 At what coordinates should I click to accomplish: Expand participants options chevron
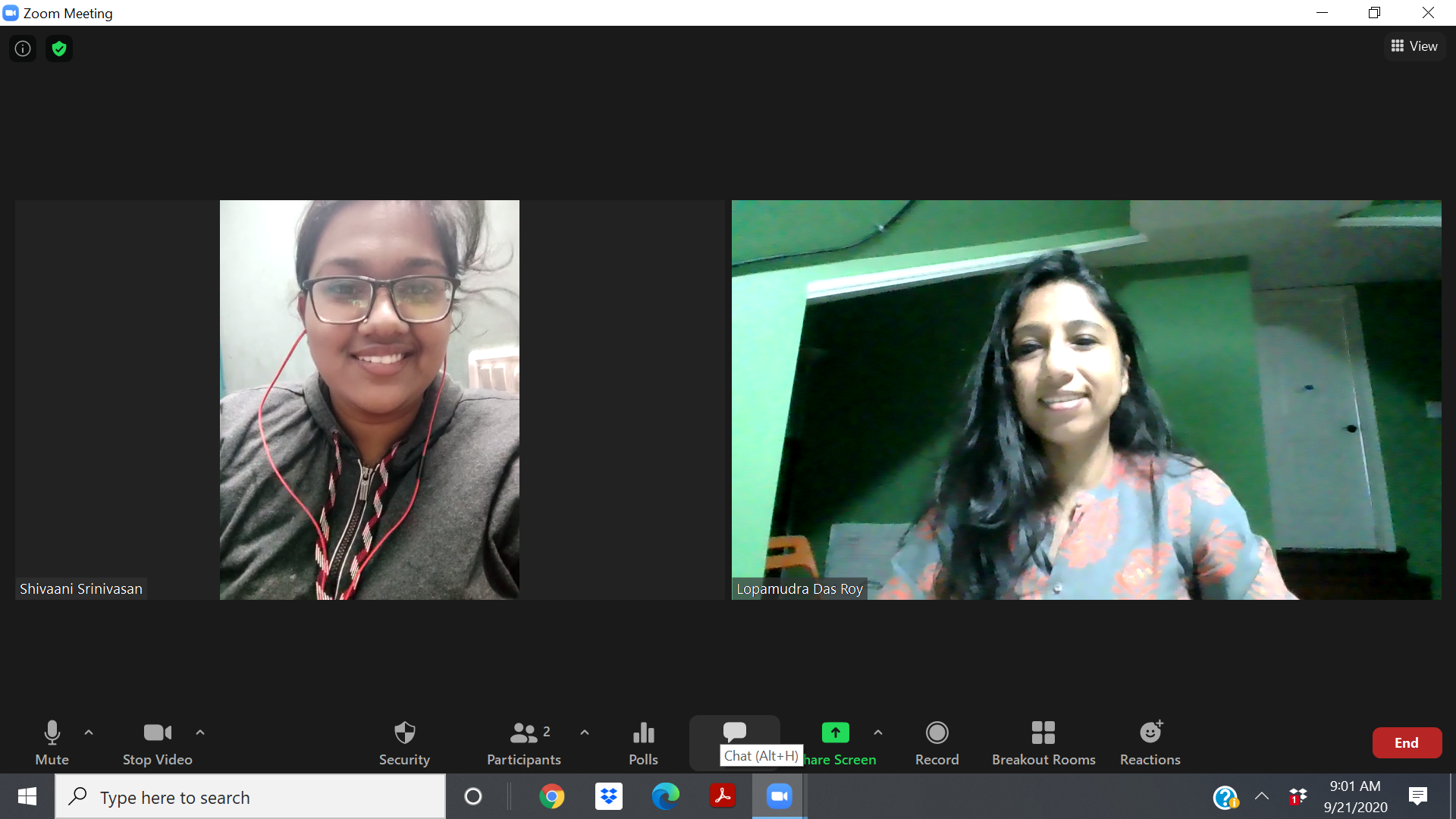[x=584, y=732]
